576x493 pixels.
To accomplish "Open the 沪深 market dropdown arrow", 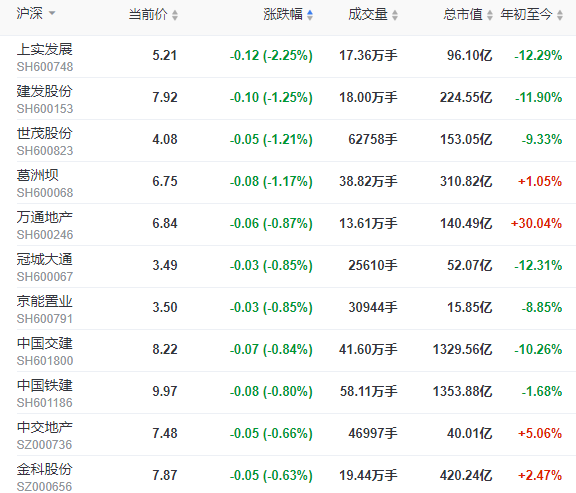I will pos(52,13).
